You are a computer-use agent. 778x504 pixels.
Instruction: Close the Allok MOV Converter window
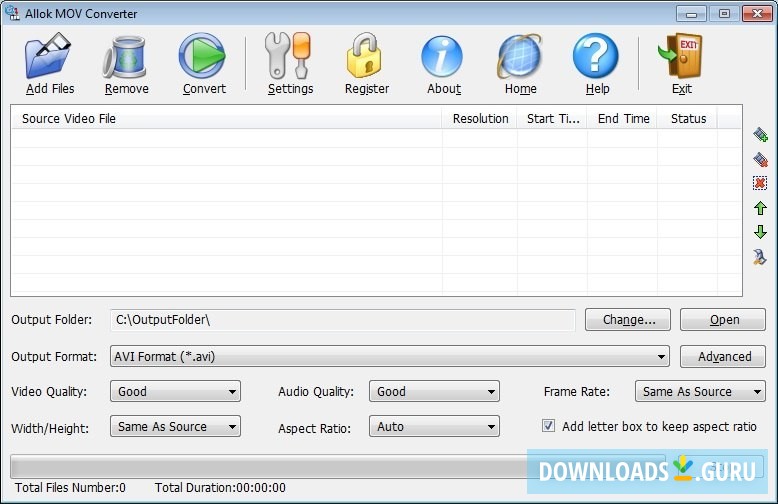coord(757,13)
